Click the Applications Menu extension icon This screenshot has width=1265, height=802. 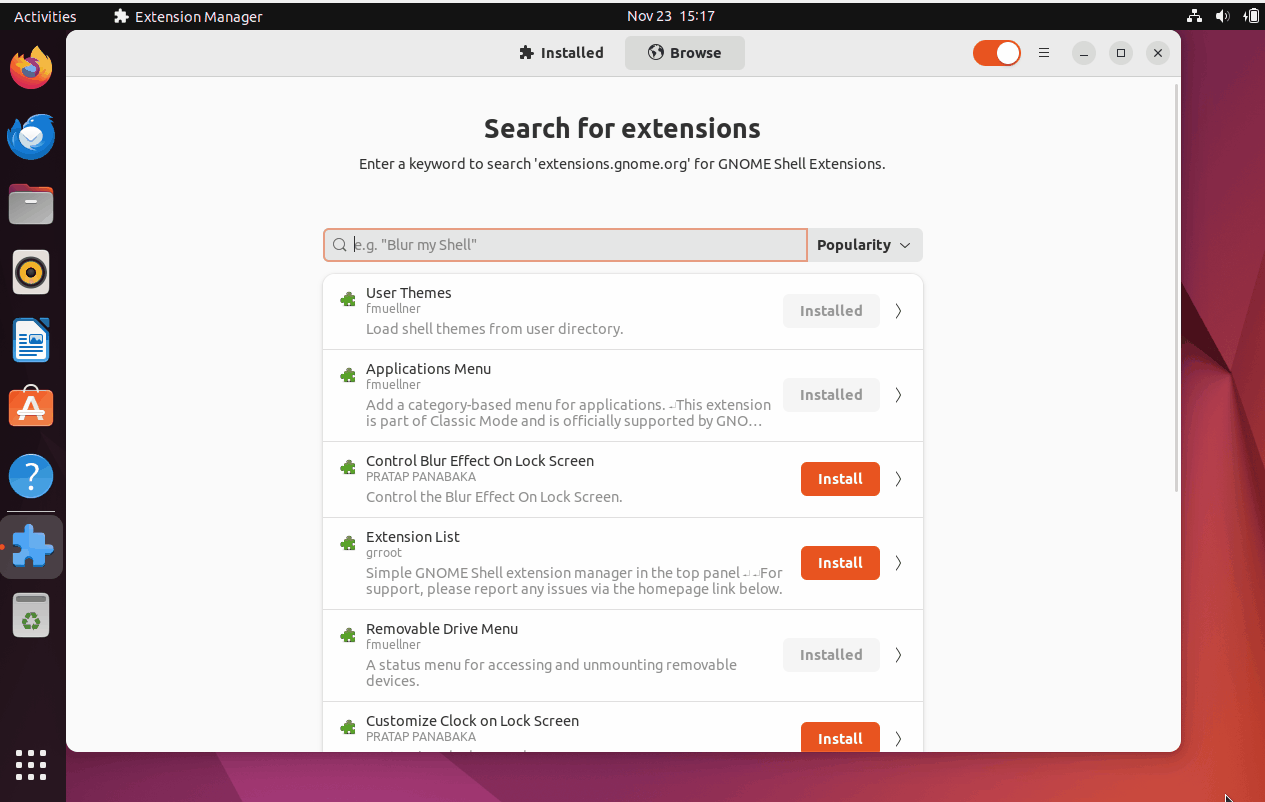[347, 375]
